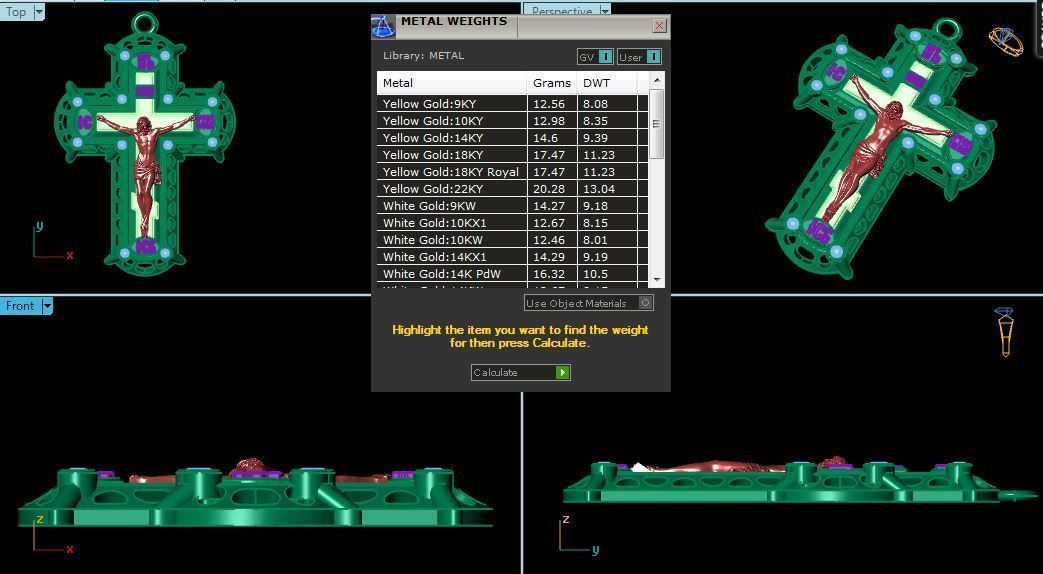Click the 9.18 DWT value
Screen dimensions: 1043x574
coord(595,206)
